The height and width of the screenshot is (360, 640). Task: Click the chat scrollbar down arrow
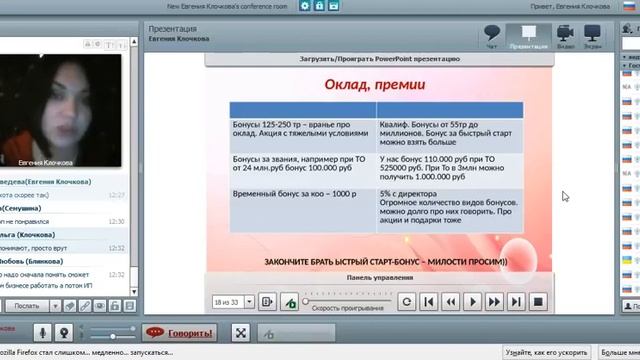pyautogui.click(x=134, y=292)
